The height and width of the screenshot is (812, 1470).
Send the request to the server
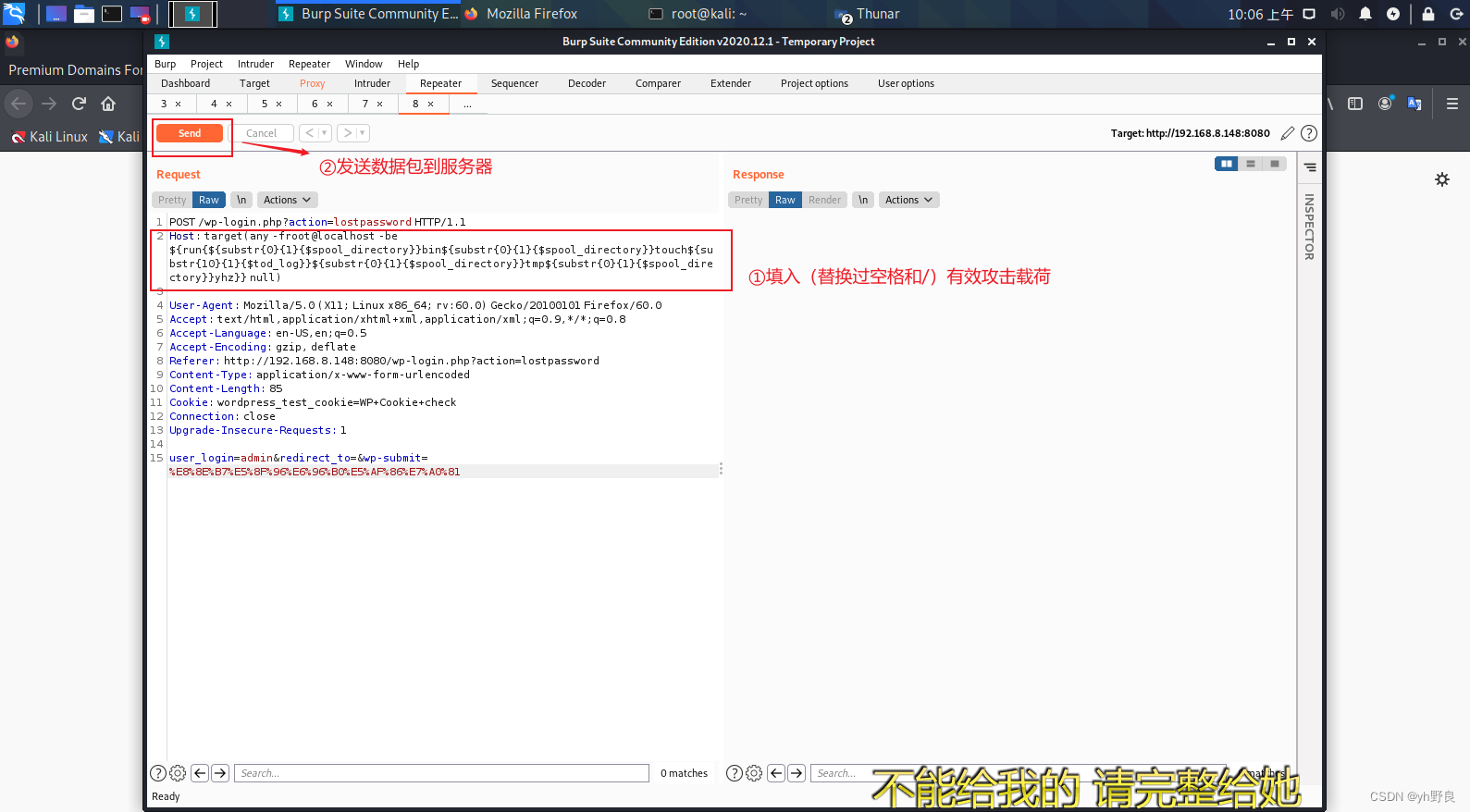[x=190, y=133]
